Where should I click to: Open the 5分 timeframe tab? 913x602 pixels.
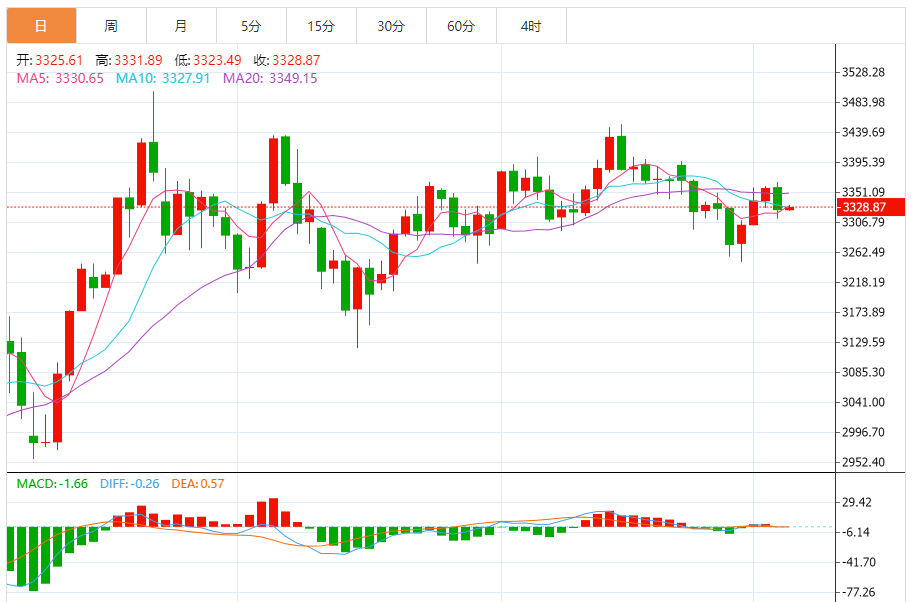point(251,26)
